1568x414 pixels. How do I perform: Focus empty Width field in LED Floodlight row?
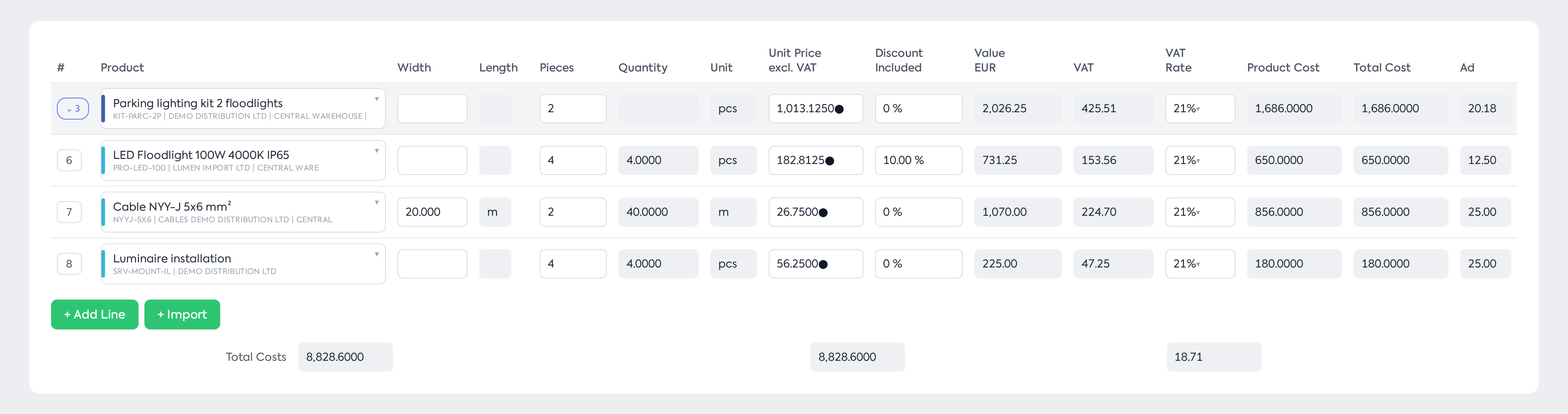pyautogui.click(x=432, y=160)
